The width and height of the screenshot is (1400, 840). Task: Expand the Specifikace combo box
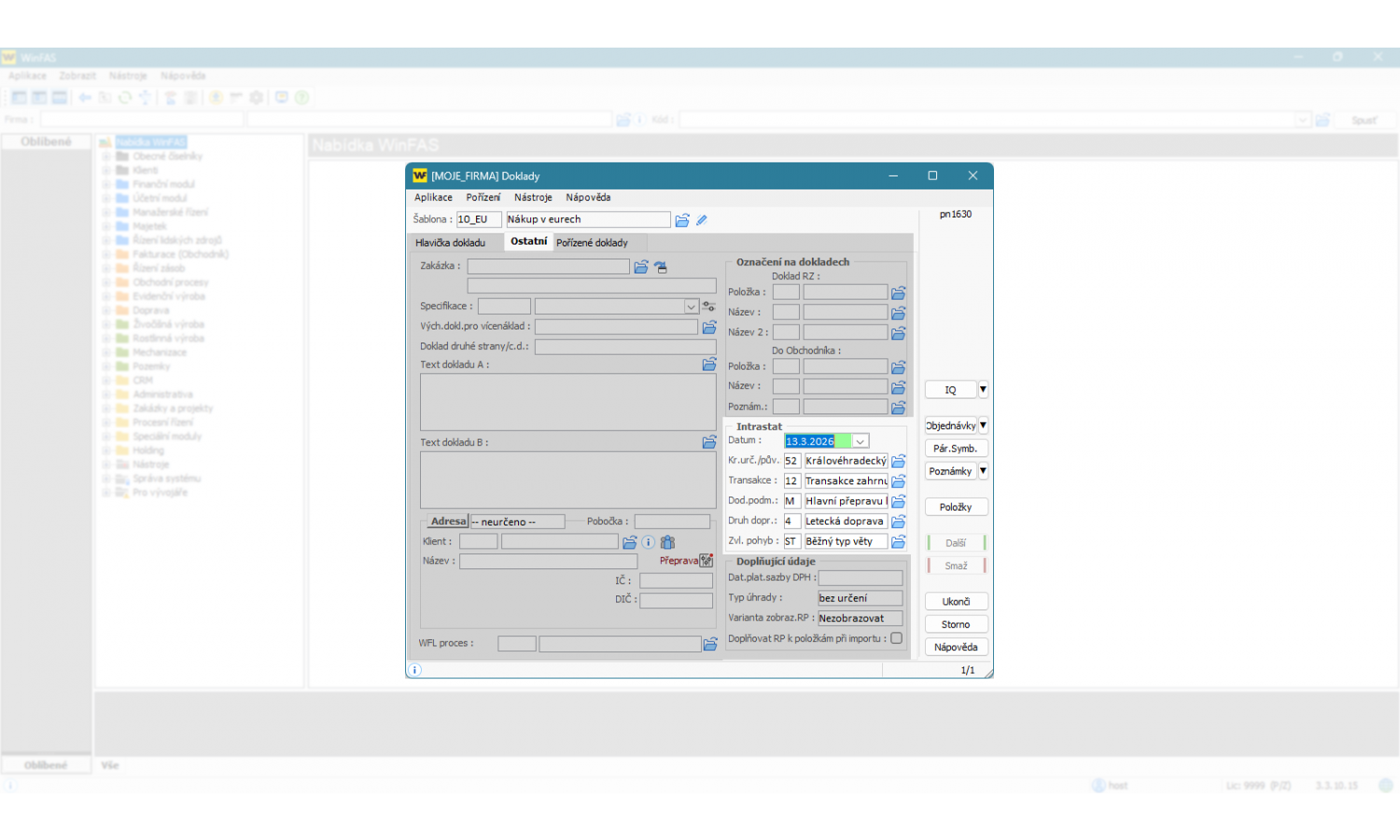tap(691, 306)
